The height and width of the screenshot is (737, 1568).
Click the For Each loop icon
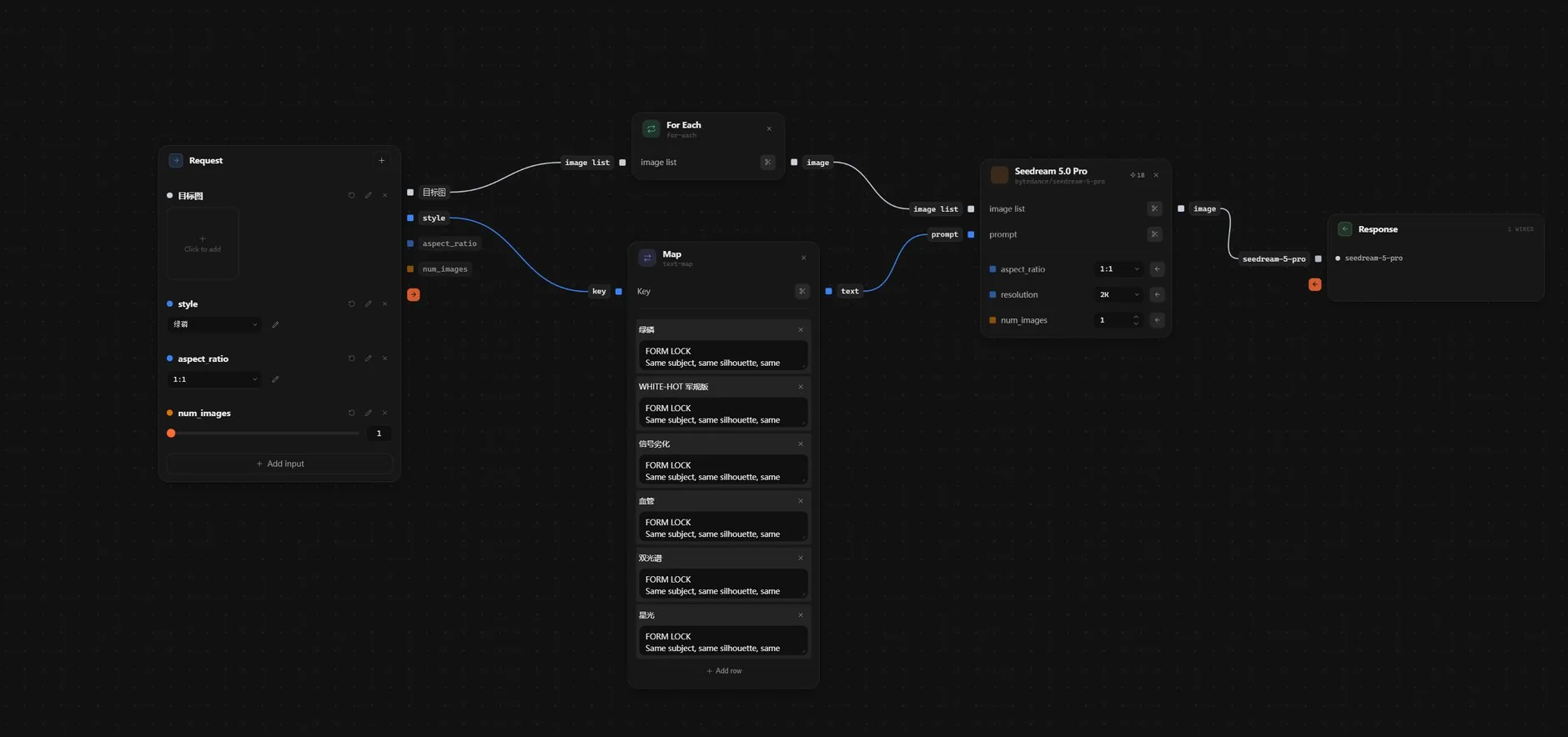click(x=651, y=128)
